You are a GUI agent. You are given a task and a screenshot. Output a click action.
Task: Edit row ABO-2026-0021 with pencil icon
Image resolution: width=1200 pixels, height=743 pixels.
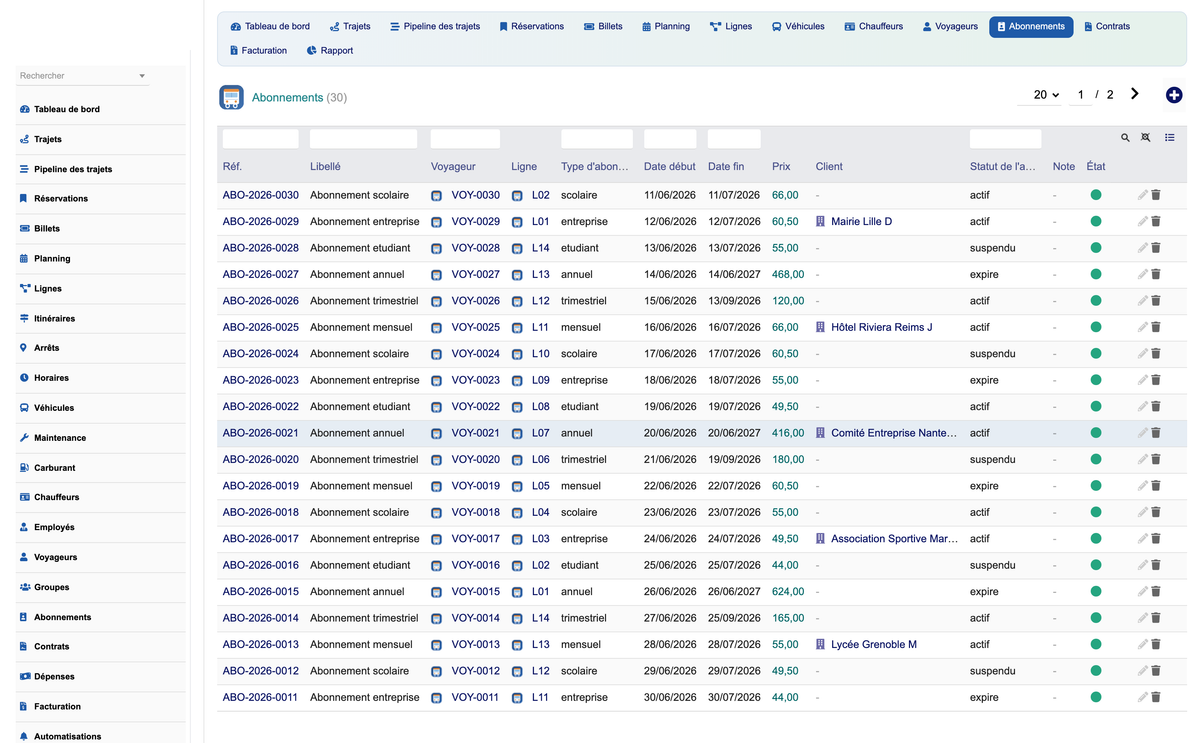tap(1143, 433)
